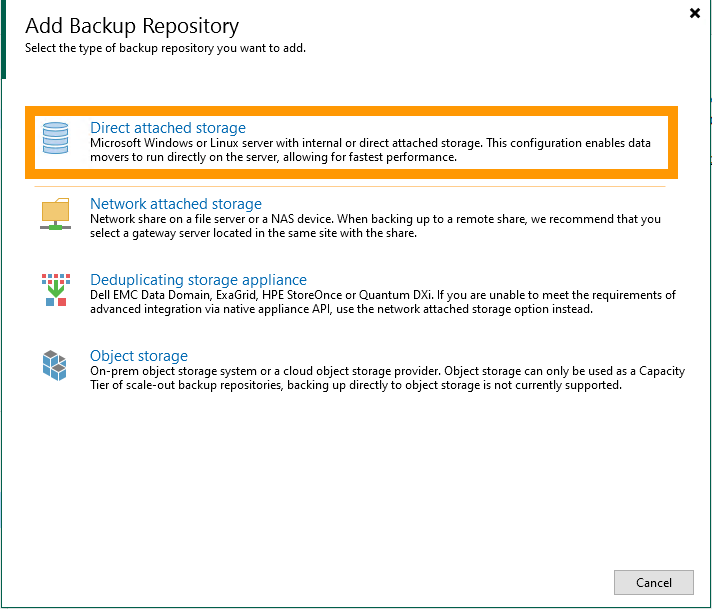Click the Network attached storage folder icon
The width and height of the screenshot is (712, 609).
(55, 214)
